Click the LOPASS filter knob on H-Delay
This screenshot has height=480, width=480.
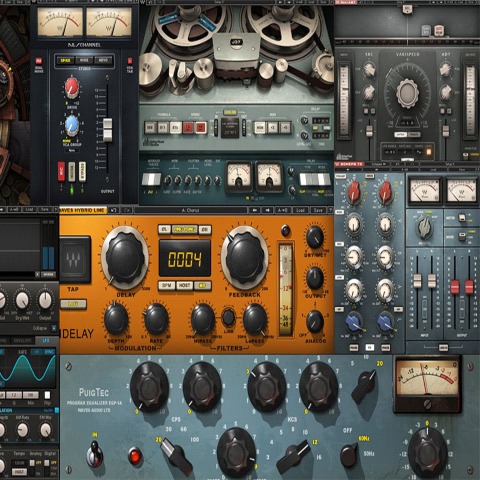click(x=255, y=319)
